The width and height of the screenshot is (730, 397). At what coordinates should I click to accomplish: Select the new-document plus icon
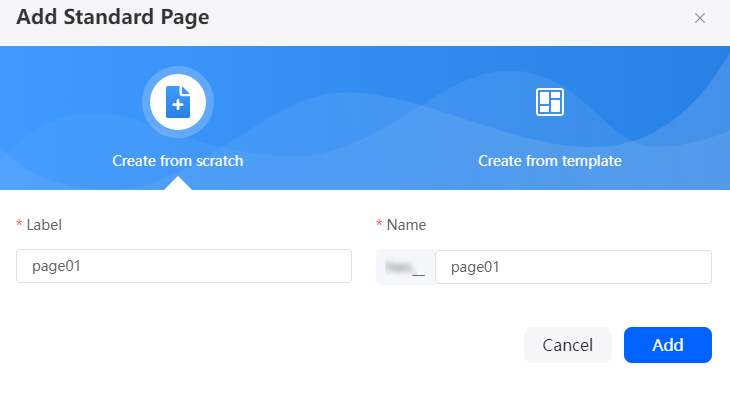tap(178, 102)
